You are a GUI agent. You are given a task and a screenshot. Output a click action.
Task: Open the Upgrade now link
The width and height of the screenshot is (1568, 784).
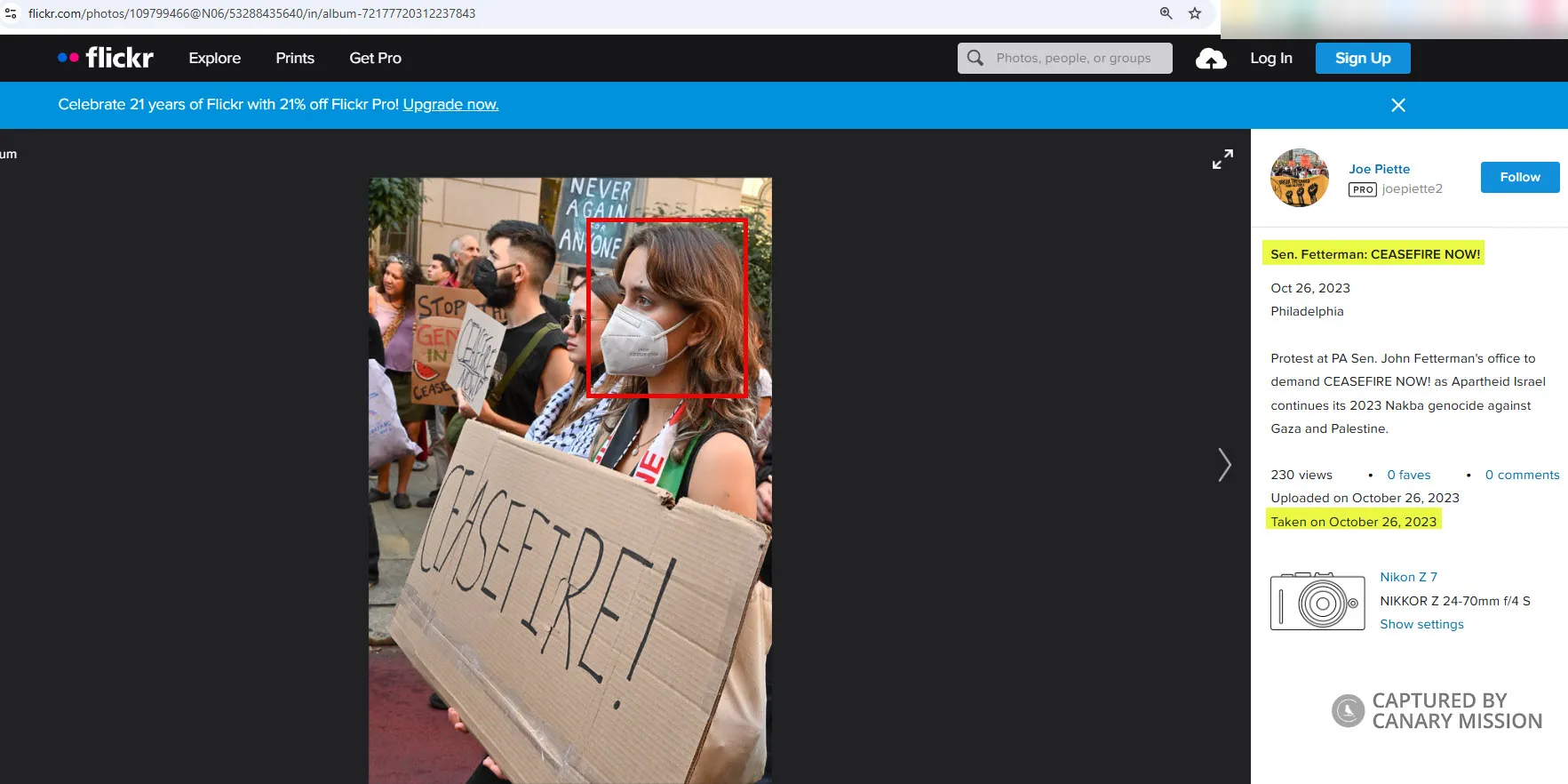450,104
